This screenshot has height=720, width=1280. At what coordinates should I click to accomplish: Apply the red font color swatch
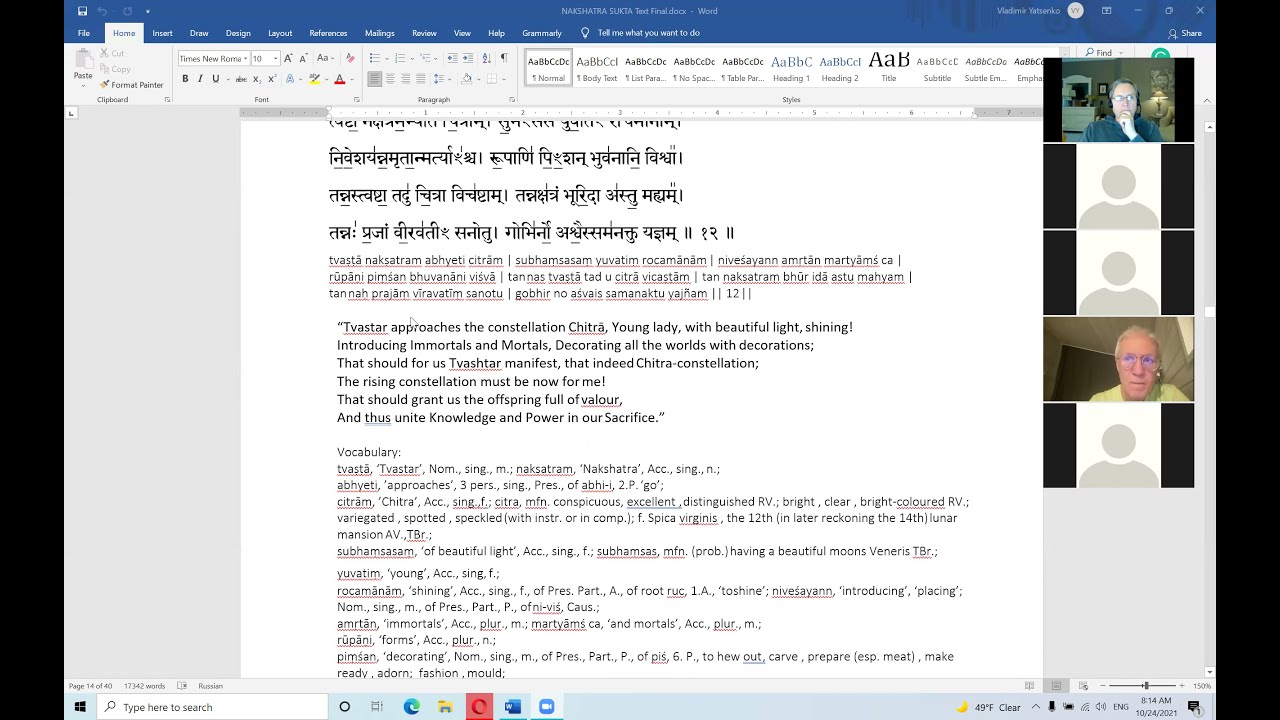click(339, 79)
